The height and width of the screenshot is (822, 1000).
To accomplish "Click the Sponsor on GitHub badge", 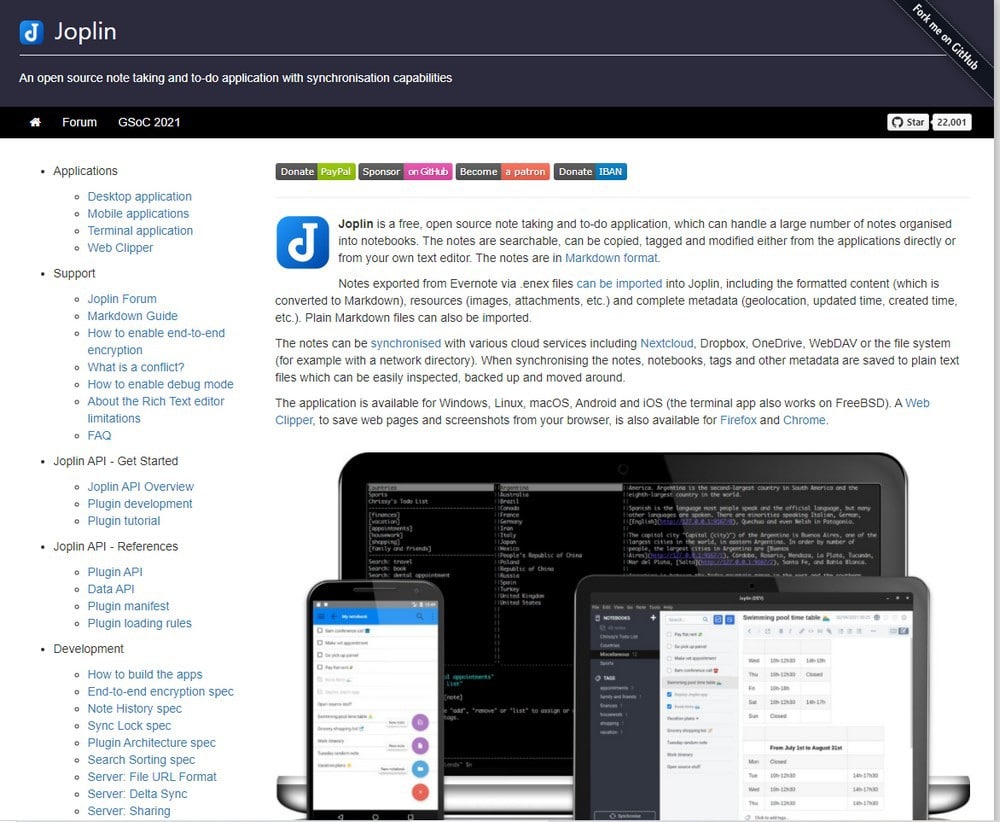I will (x=405, y=172).
